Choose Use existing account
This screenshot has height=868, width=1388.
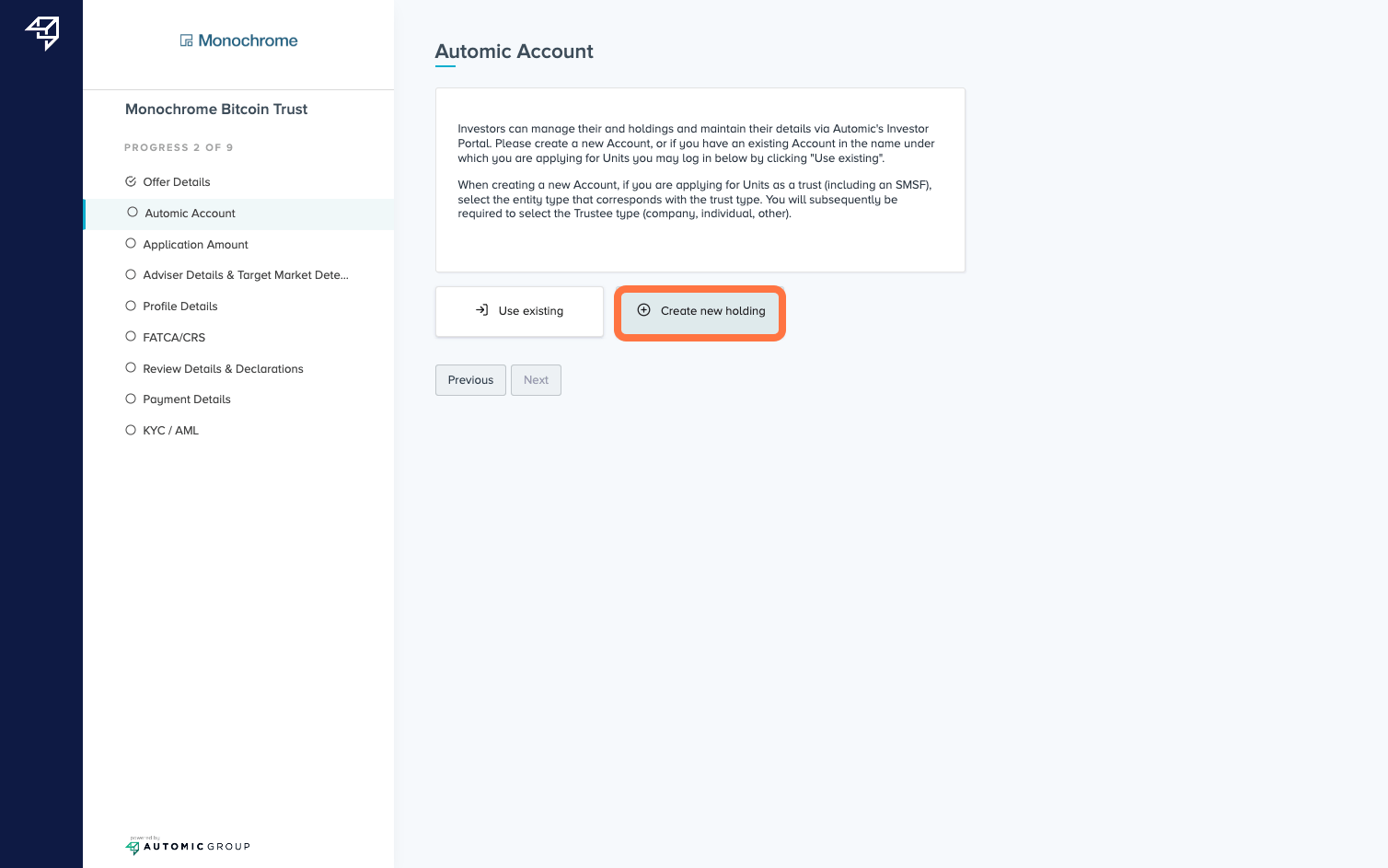(x=519, y=311)
